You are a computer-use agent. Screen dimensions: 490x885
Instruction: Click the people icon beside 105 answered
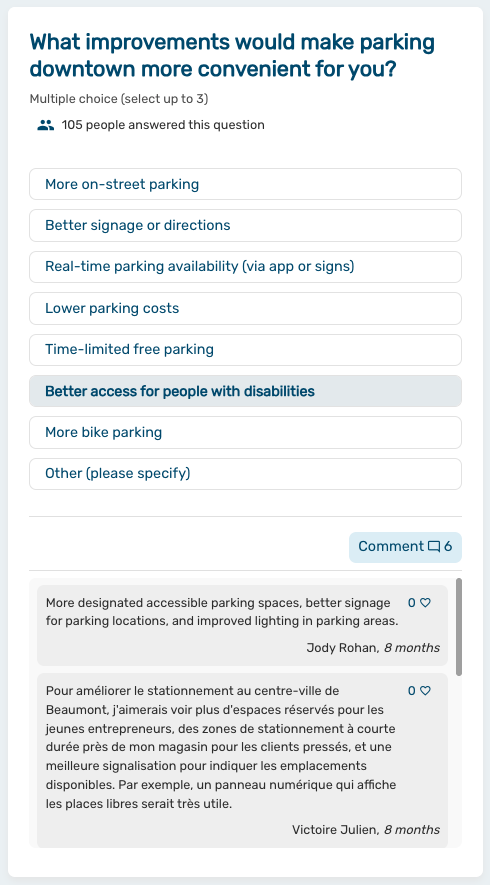46,125
